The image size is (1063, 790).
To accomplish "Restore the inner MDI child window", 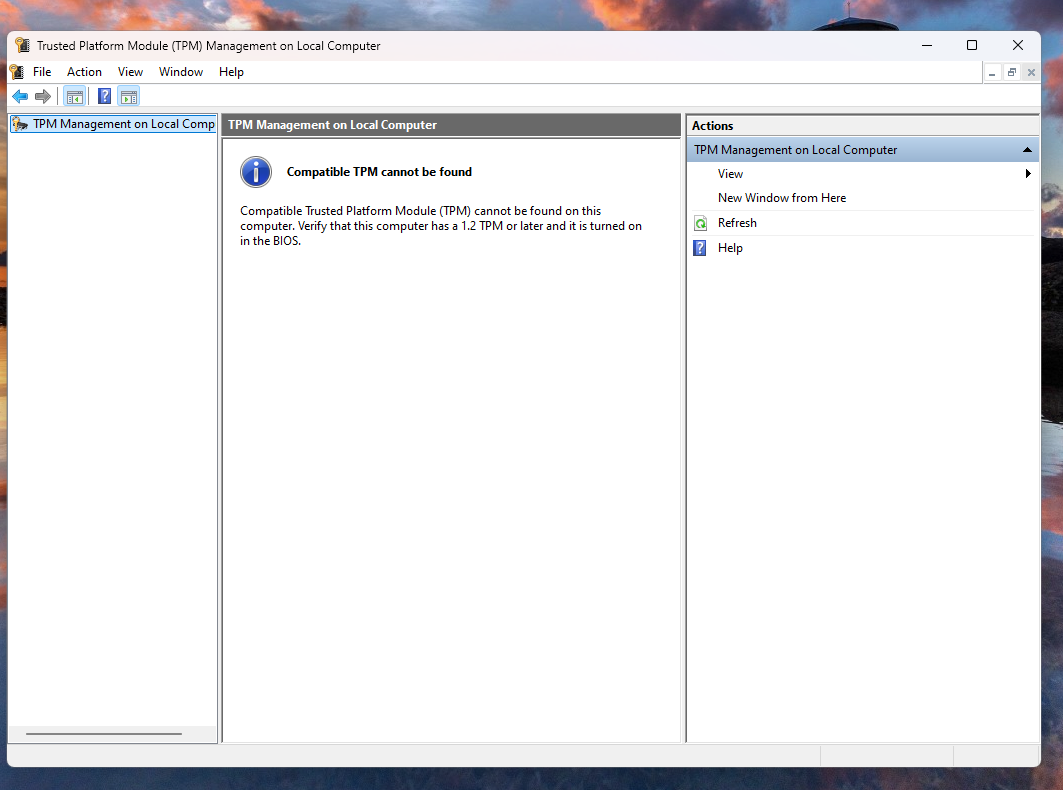I will pyautogui.click(x=1011, y=73).
